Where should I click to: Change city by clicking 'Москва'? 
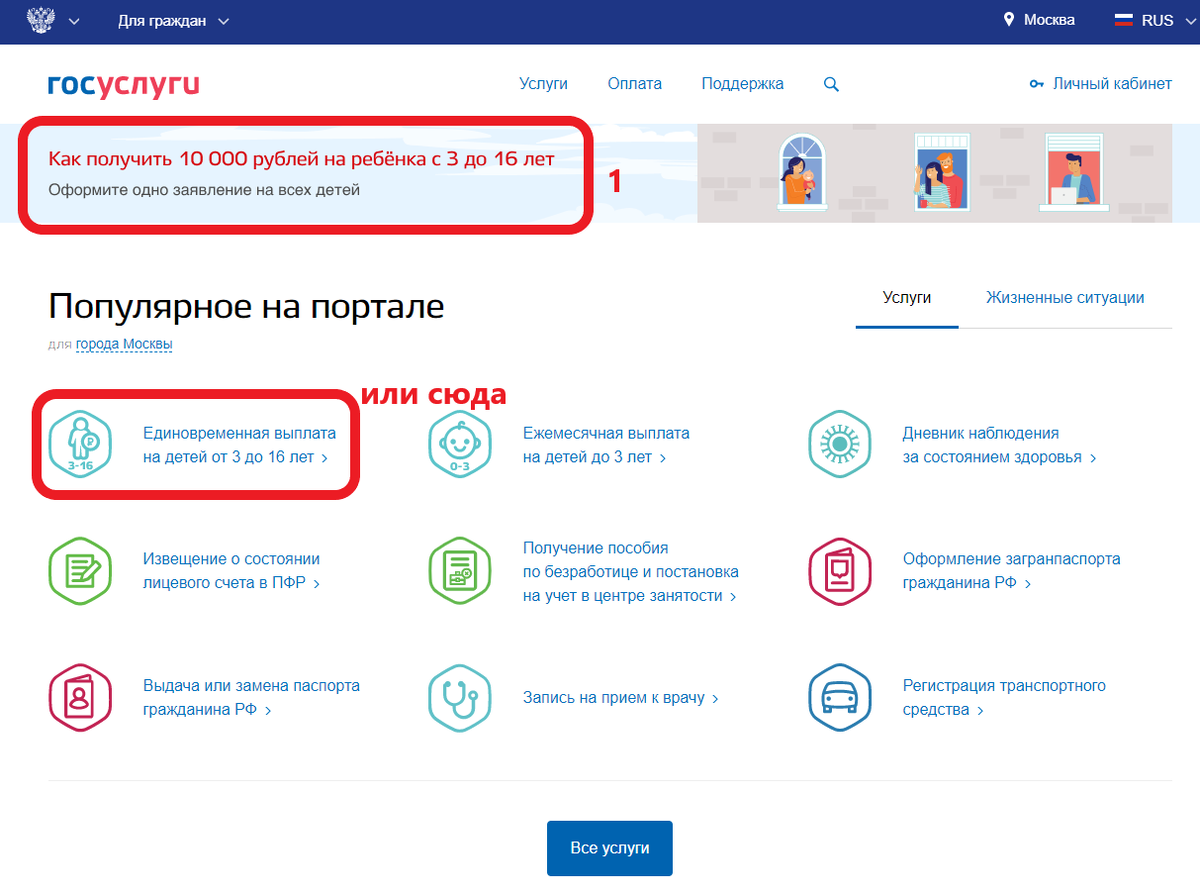point(1049,20)
